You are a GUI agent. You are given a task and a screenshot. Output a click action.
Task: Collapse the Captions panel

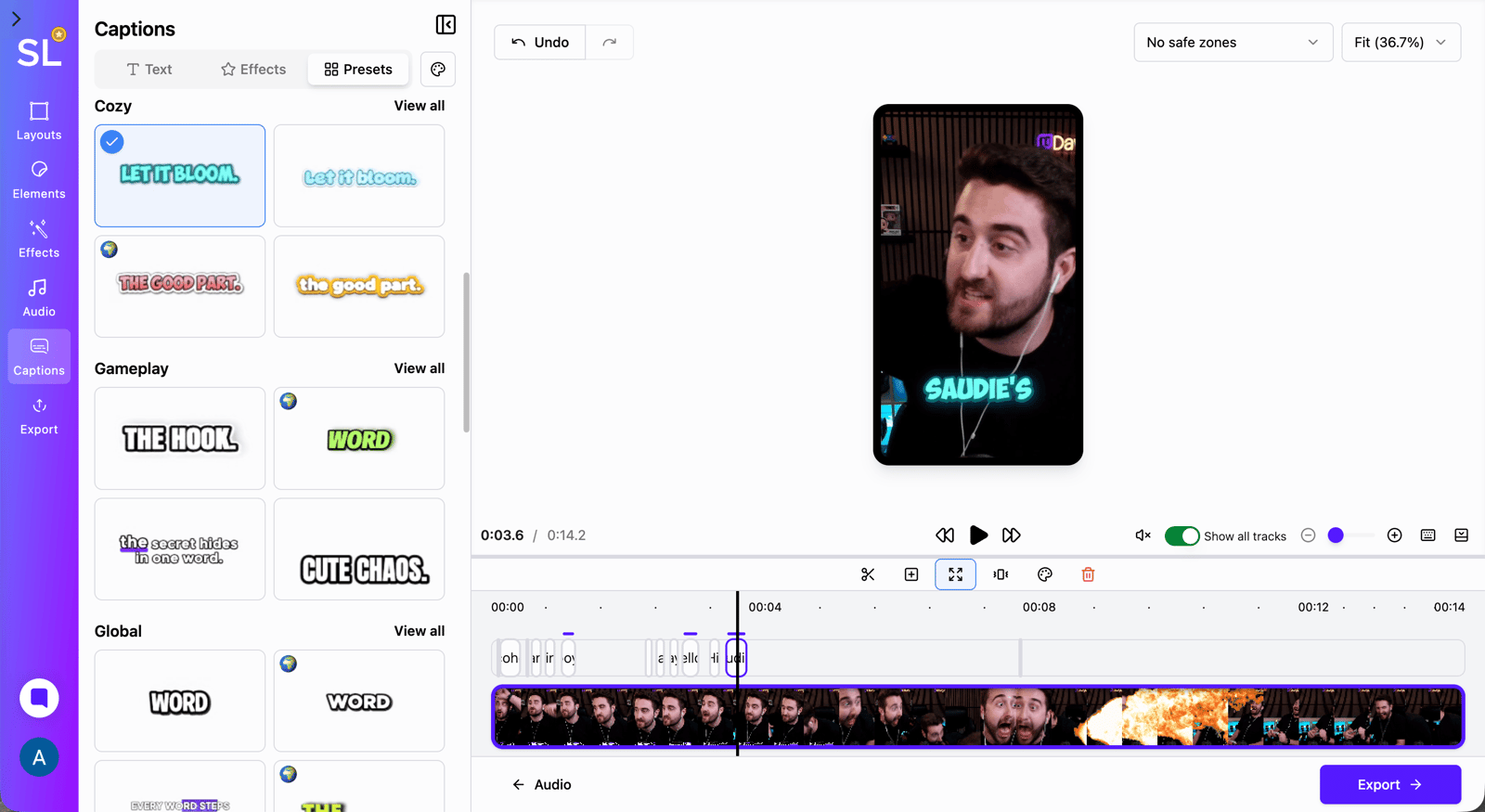445,25
